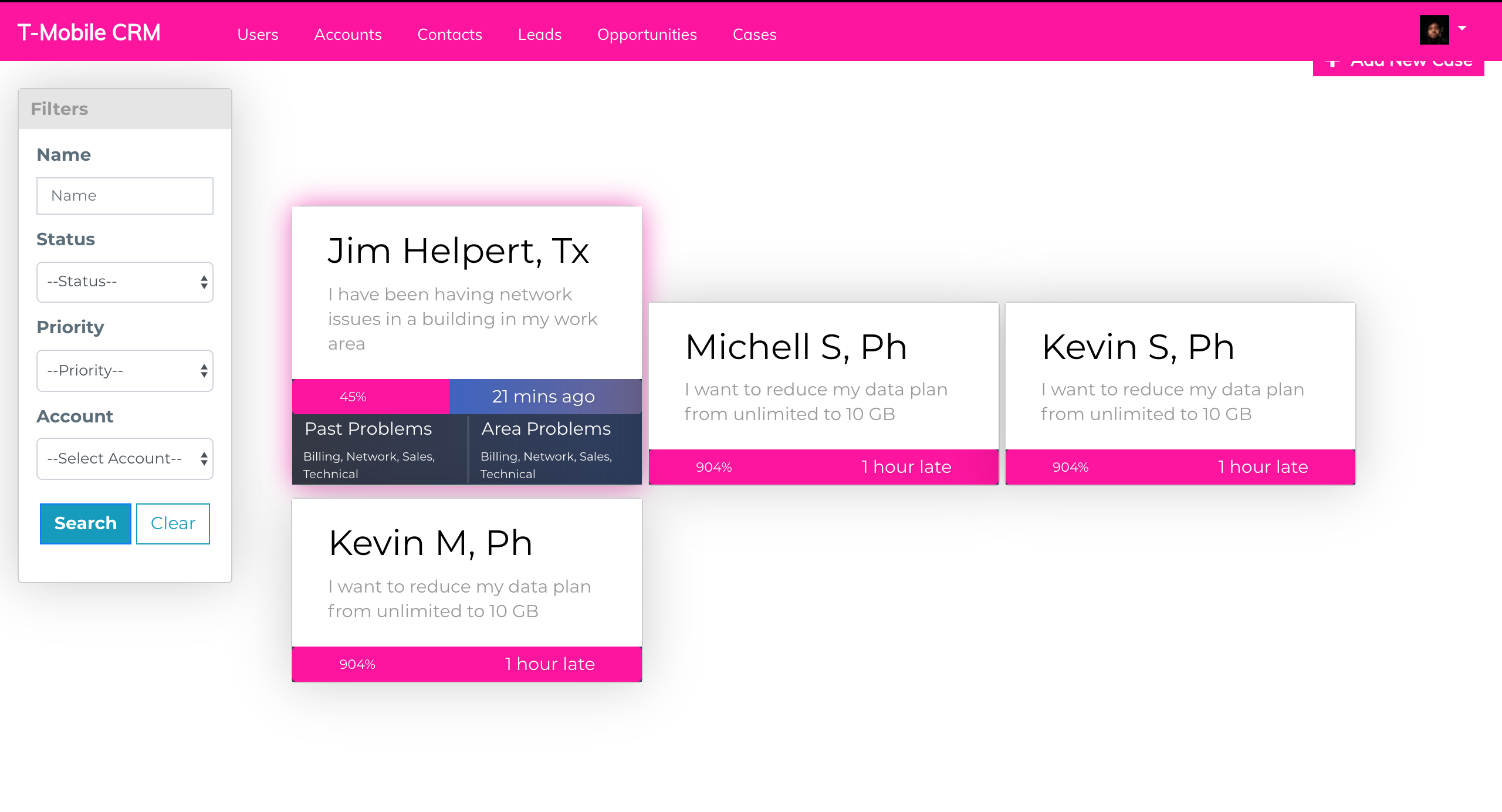
Task: Click the user avatar thumbnail
Action: 1433,30
